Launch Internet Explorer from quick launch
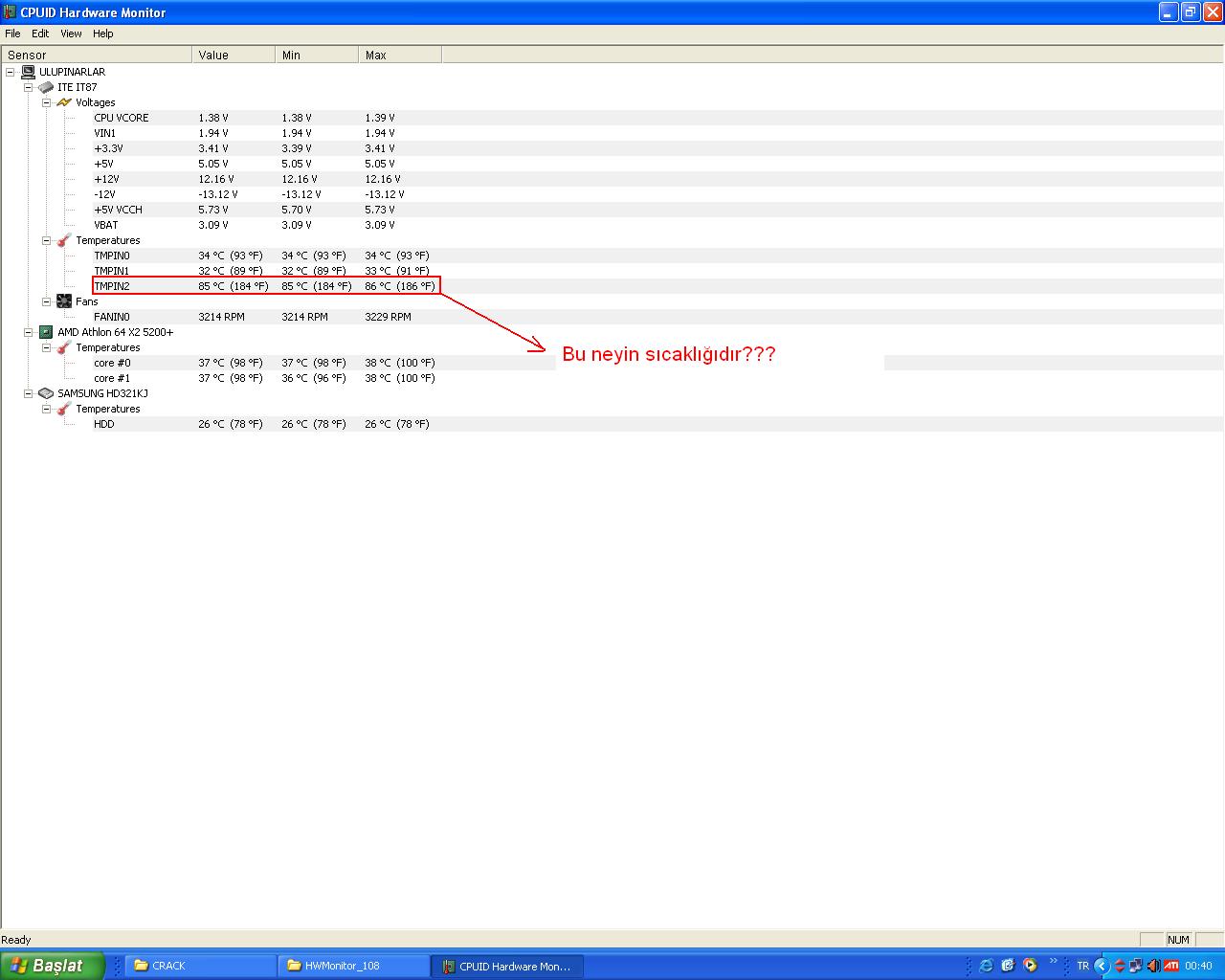Screen dimensions: 1225x980 pyautogui.click(x=986, y=966)
